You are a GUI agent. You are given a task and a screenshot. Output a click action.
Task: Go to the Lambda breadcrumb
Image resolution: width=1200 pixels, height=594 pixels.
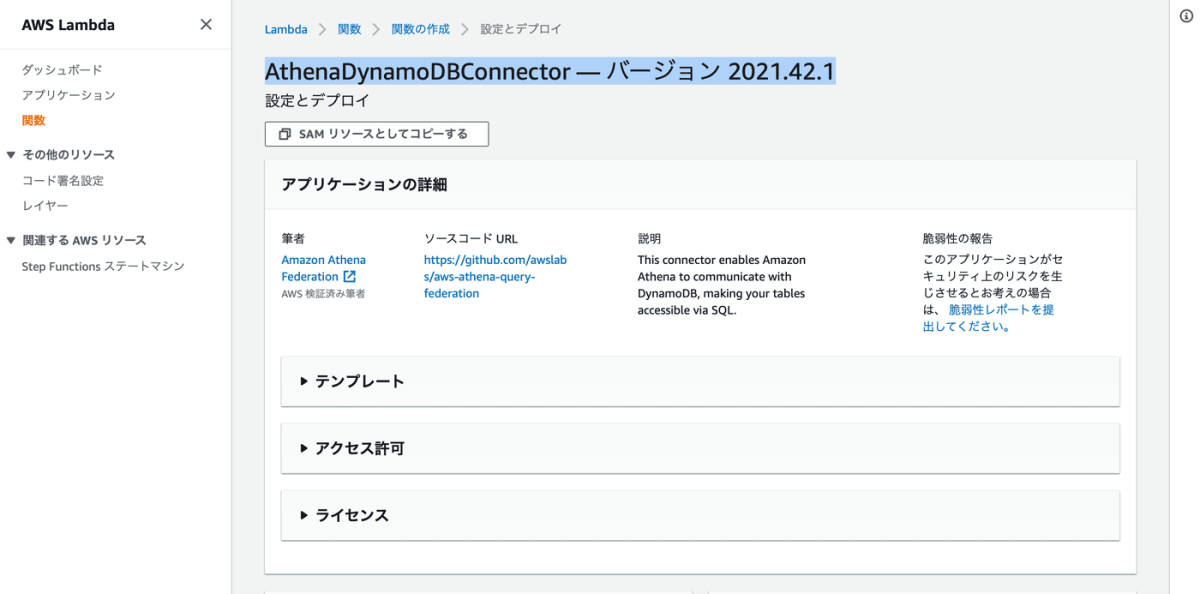coord(286,30)
